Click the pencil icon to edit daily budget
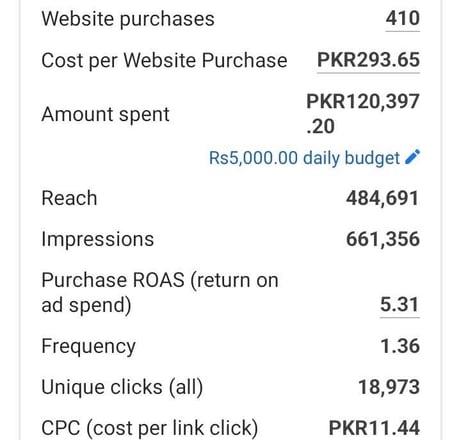 412,157
